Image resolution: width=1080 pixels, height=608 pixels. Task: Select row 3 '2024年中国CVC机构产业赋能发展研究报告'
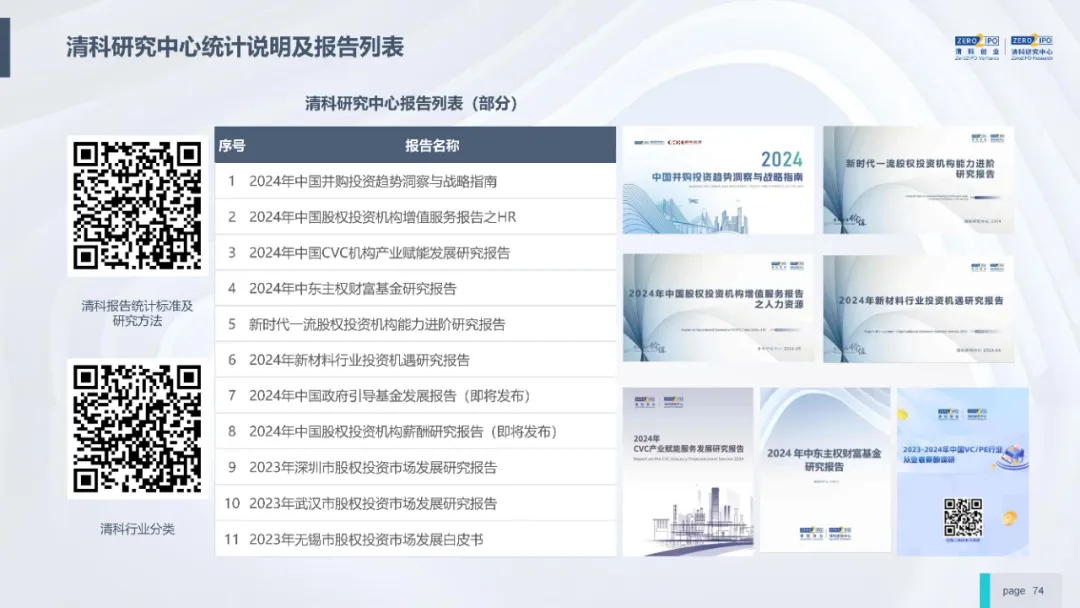click(415, 253)
